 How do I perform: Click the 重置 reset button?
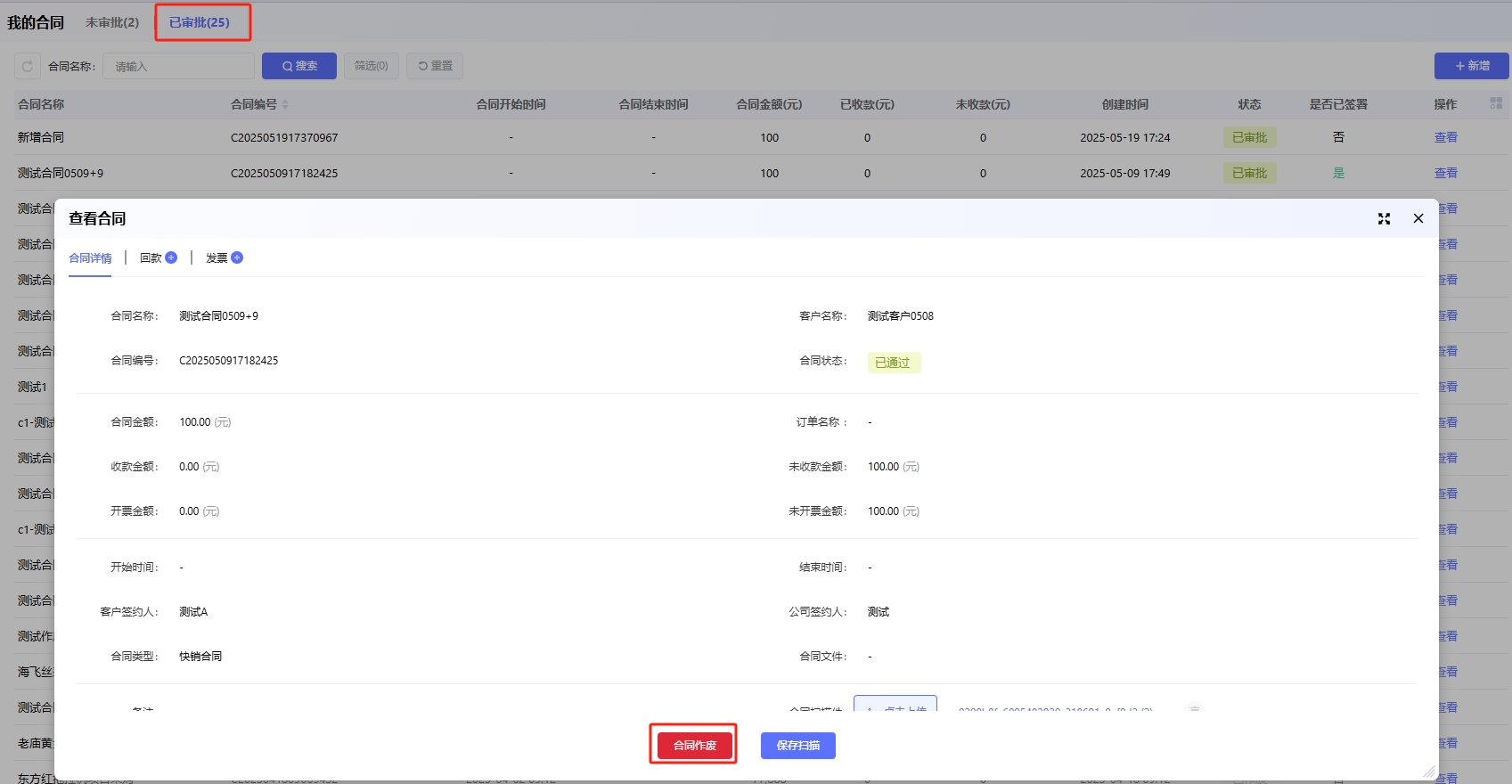coord(435,66)
